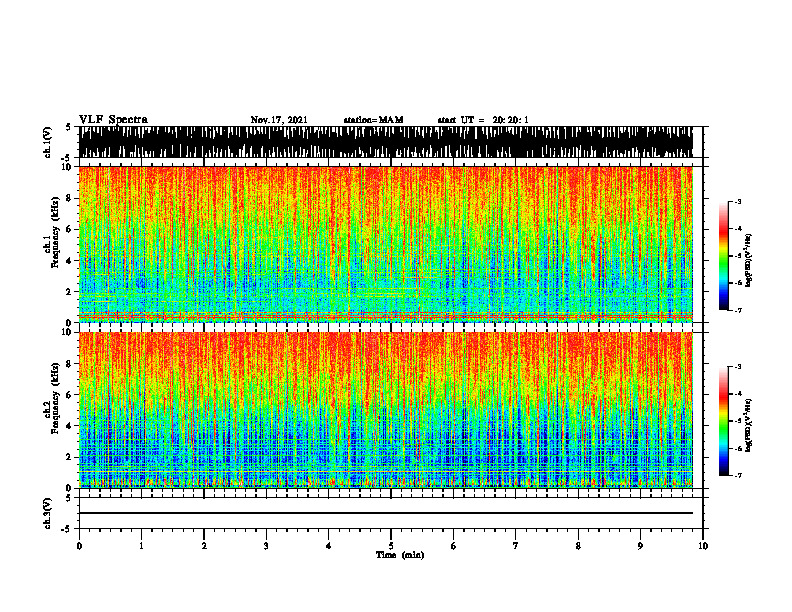Click time axis tick label "1"
The width and height of the screenshot is (792, 612).
(141, 546)
